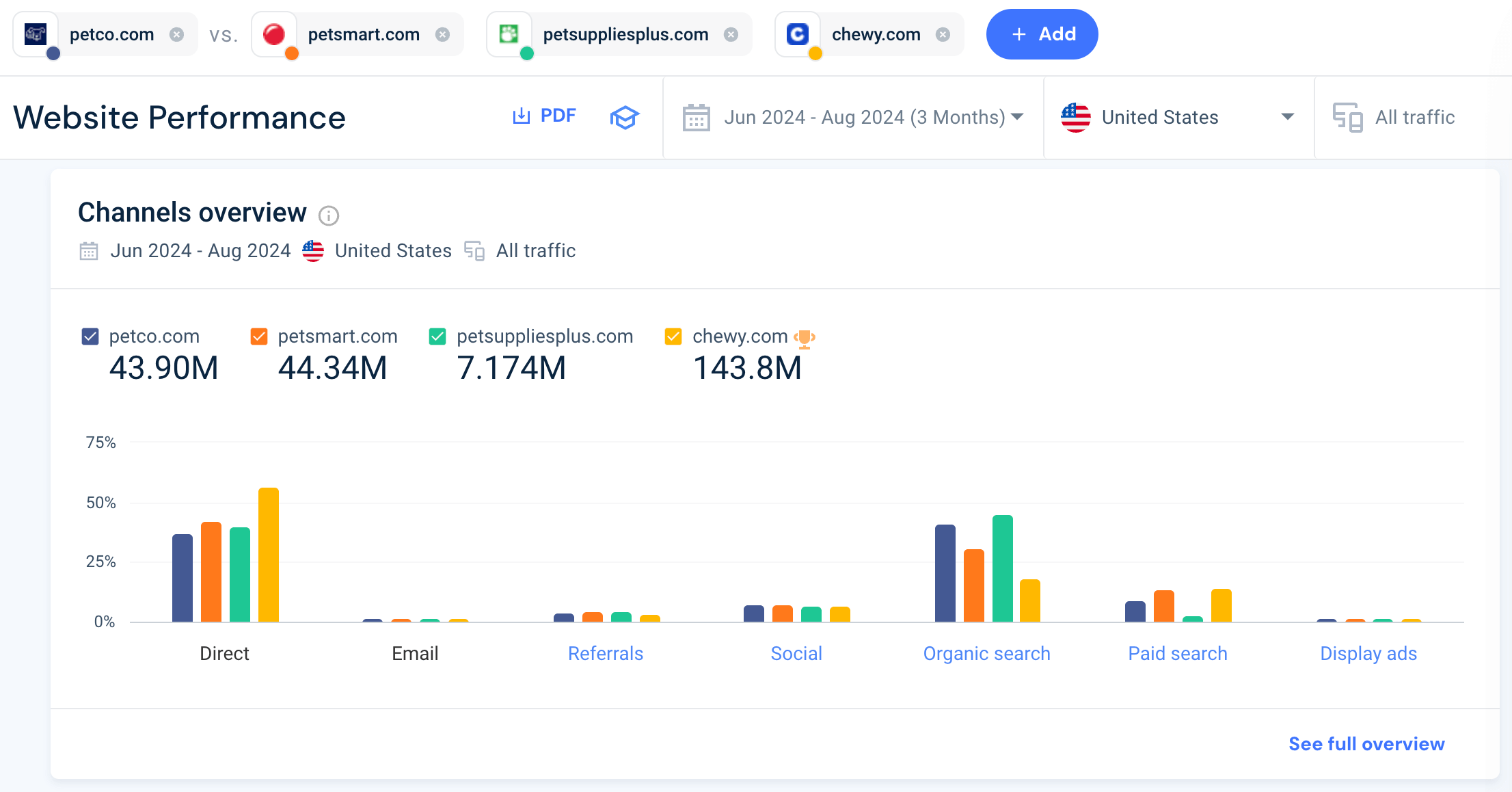Click chewy.com yellow Direct bar

point(269,555)
